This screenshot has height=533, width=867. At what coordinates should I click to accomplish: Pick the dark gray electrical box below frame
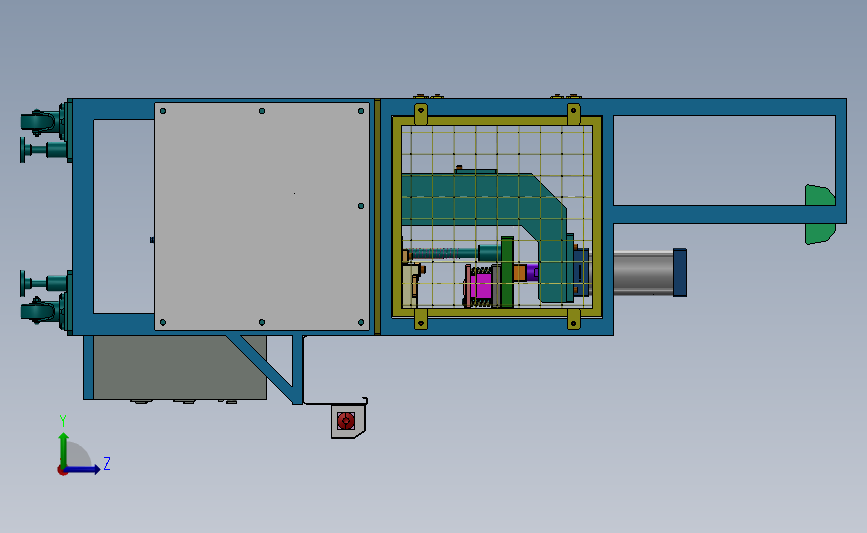click(x=180, y=367)
